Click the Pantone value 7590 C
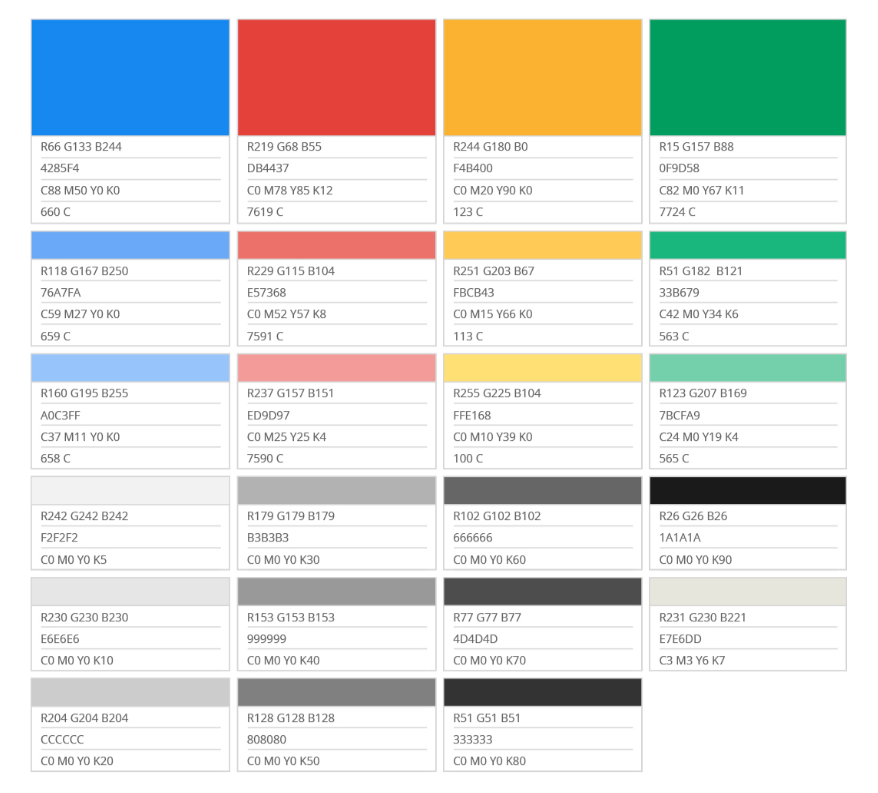 click(x=265, y=458)
